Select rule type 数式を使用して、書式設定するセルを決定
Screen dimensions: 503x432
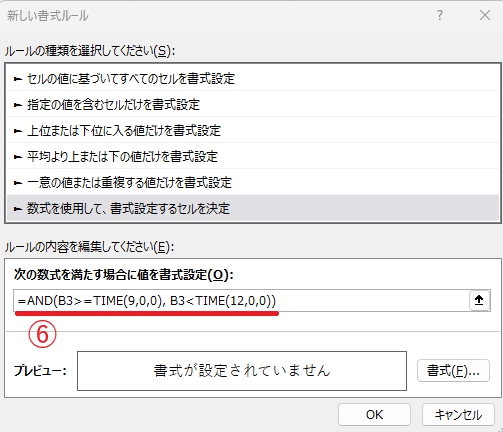tap(253, 209)
